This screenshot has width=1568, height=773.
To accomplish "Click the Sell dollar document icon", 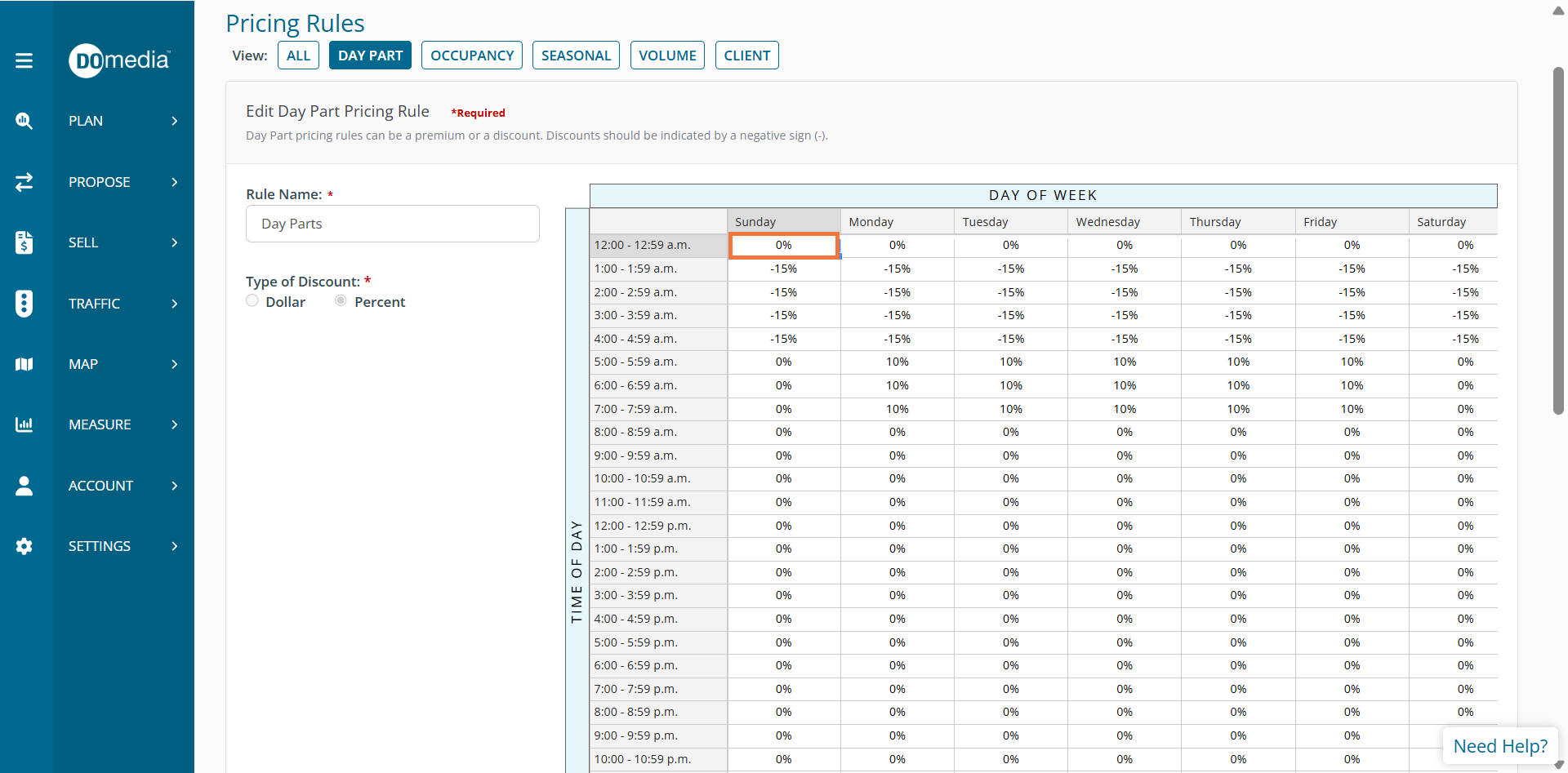I will (x=24, y=242).
